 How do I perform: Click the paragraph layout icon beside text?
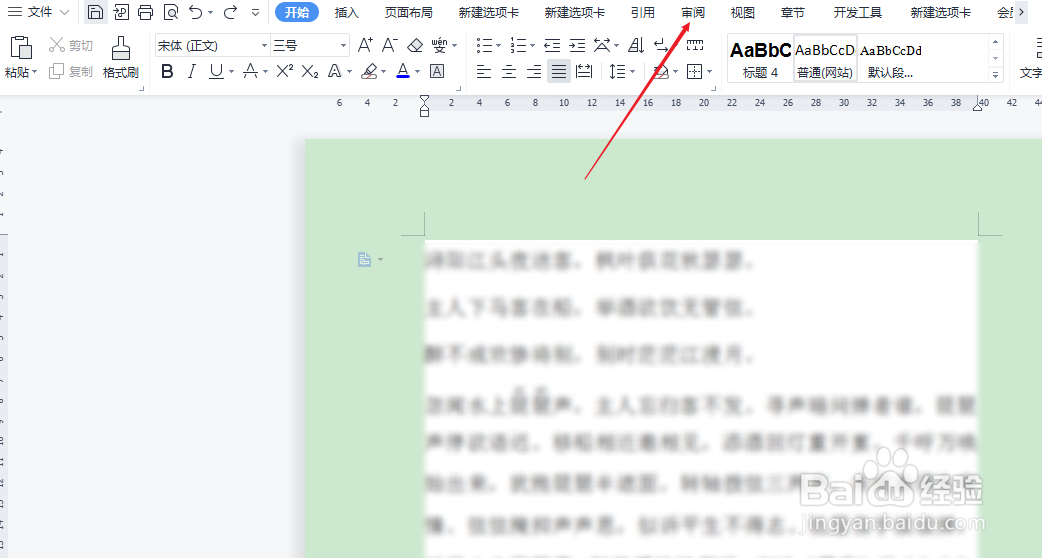click(x=365, y=259)
